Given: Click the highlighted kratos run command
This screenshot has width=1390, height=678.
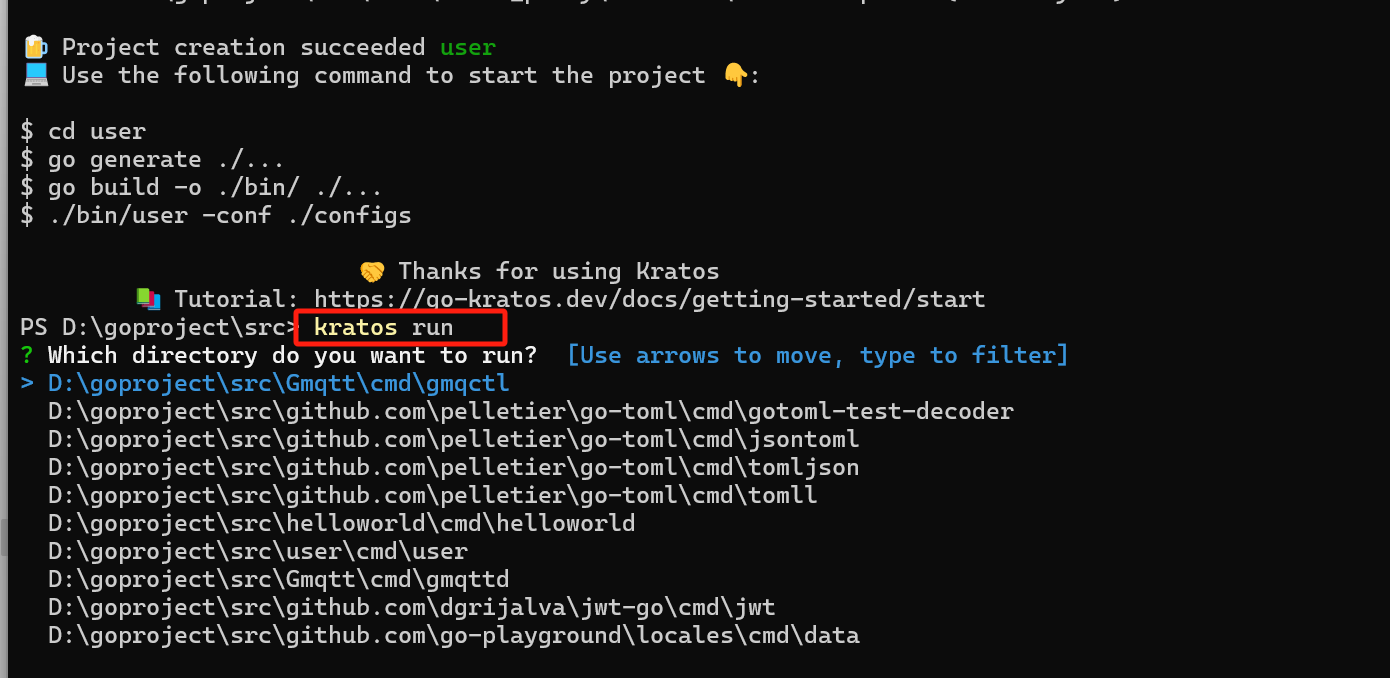Looking at the screenshot, I should 383,327.
